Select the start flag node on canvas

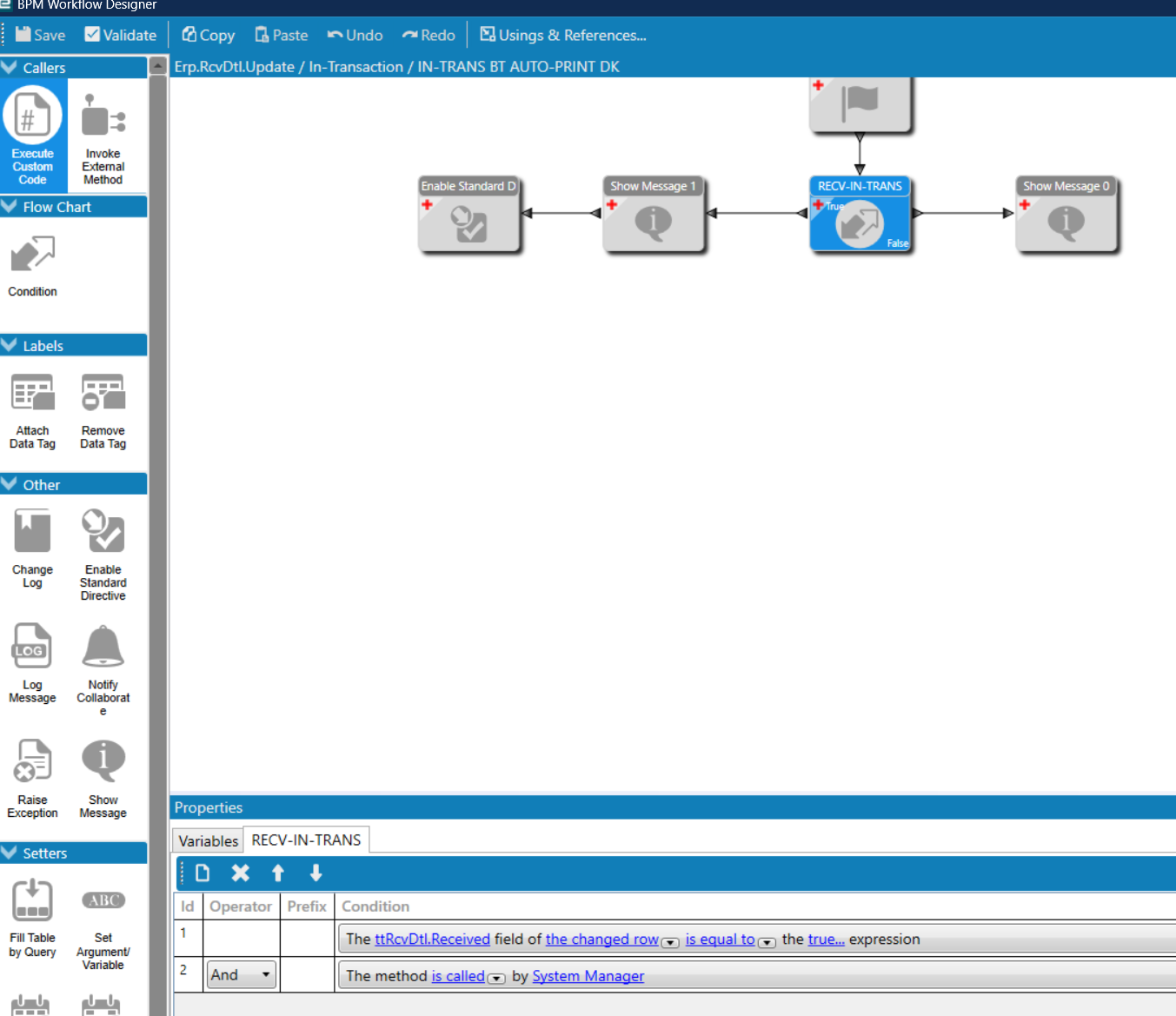(860, 104)
